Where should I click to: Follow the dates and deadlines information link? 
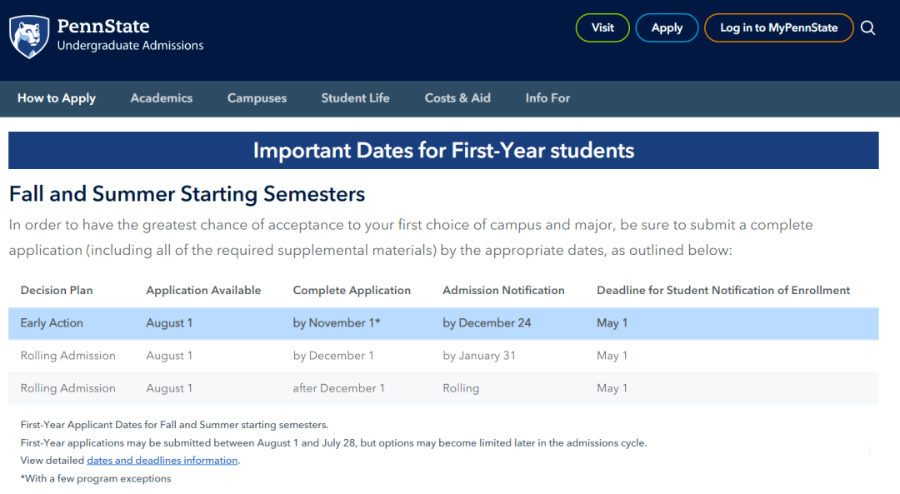(x=162, y=460)
